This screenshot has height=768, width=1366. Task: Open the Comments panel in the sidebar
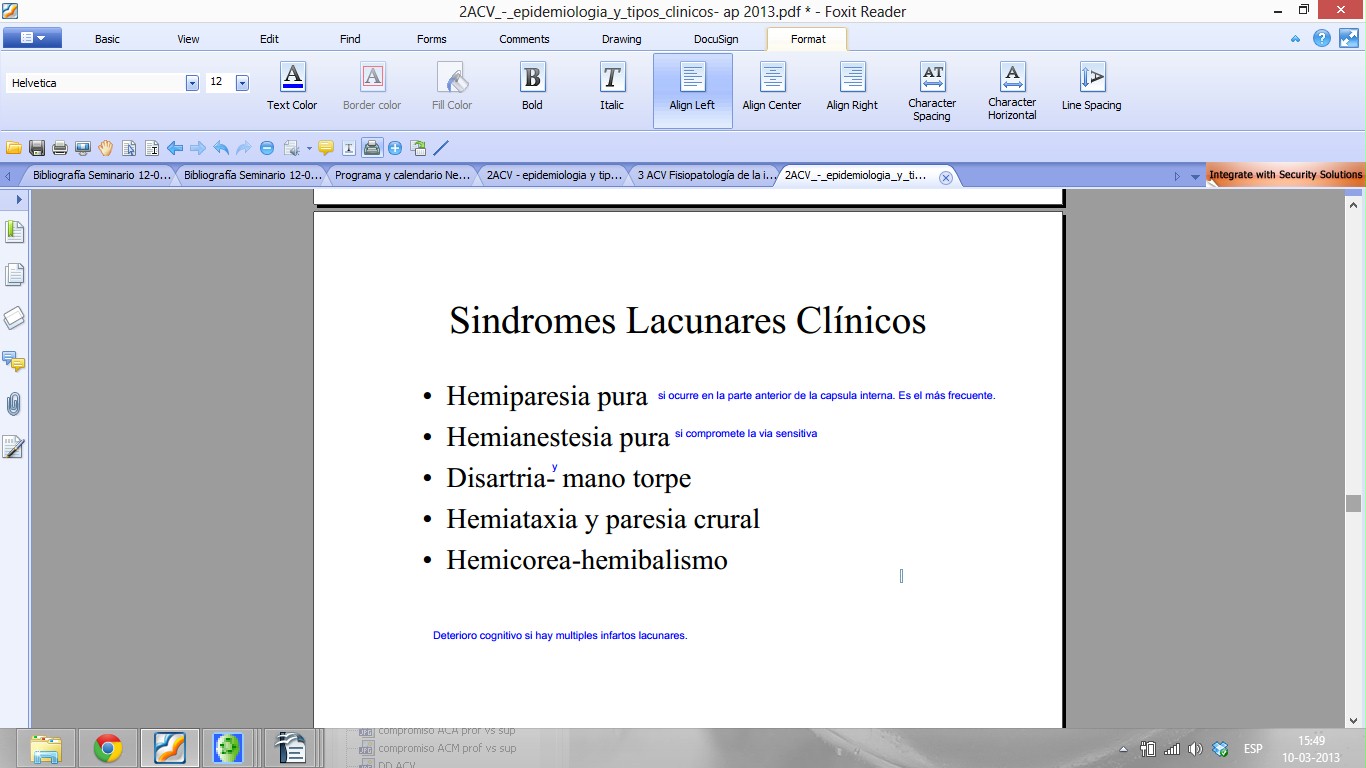click(14, 361)
